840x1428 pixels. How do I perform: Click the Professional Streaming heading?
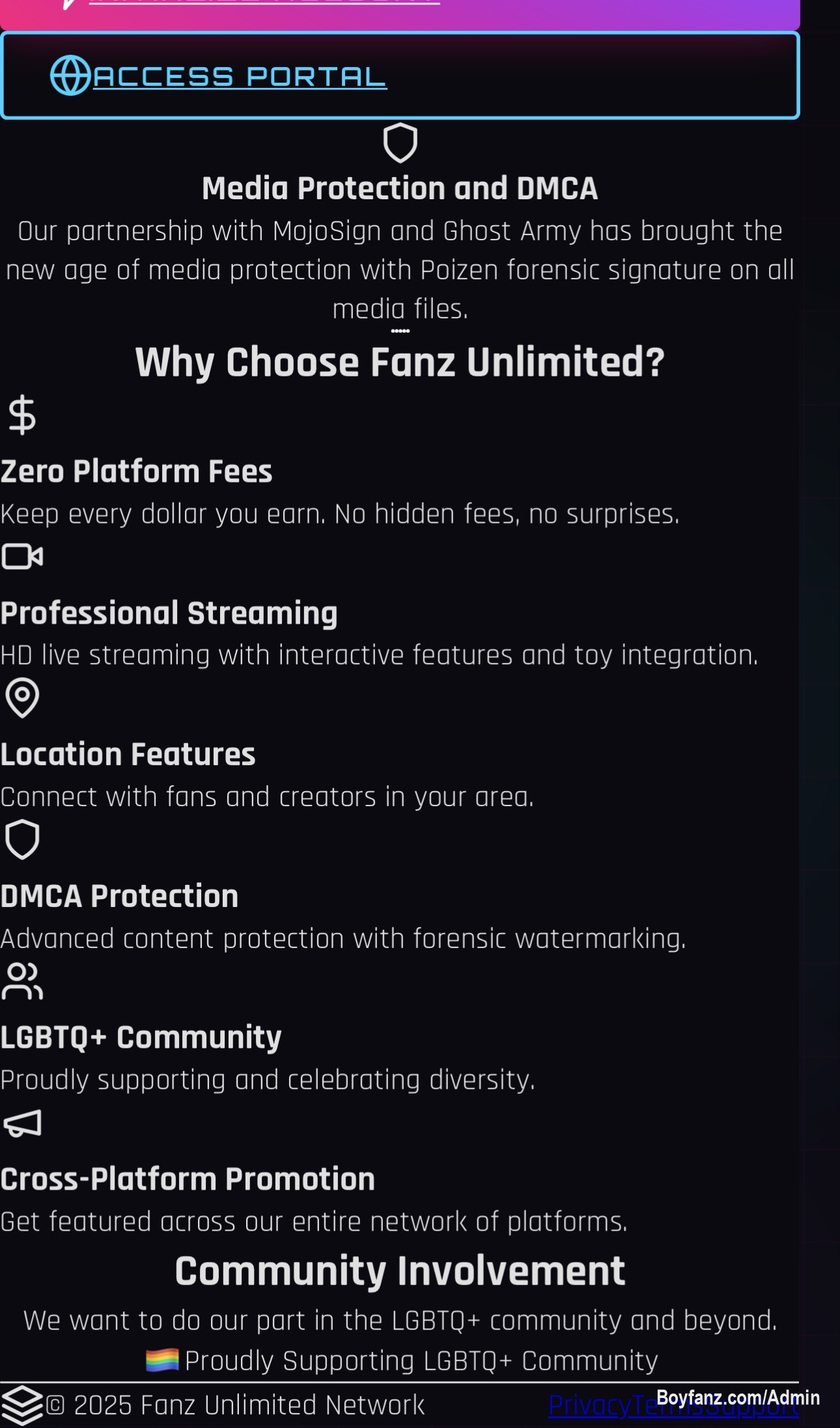click(169, 613)
